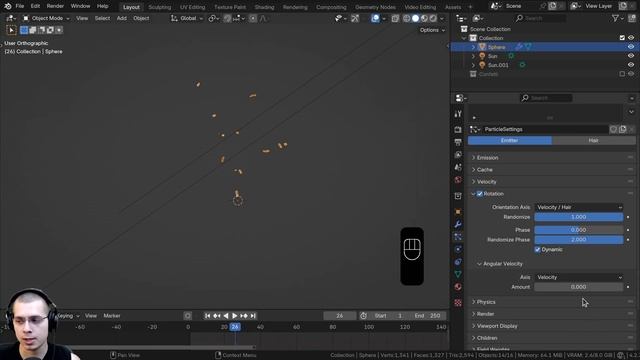The height and width of the screenshot is (360, 640).
Task: Toggle auto keying record button in timeline
Action: coord(187,316)
